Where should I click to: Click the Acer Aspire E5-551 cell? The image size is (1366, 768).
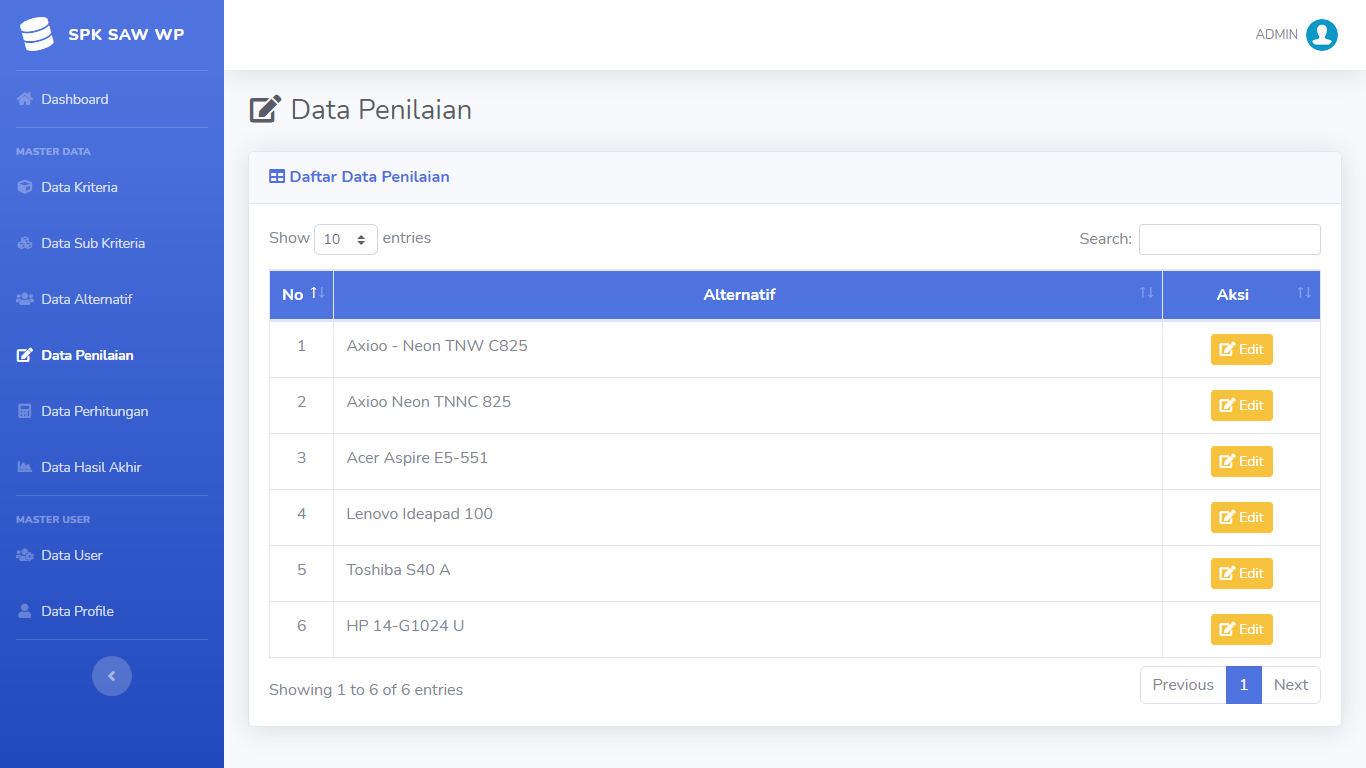point(747,461)
